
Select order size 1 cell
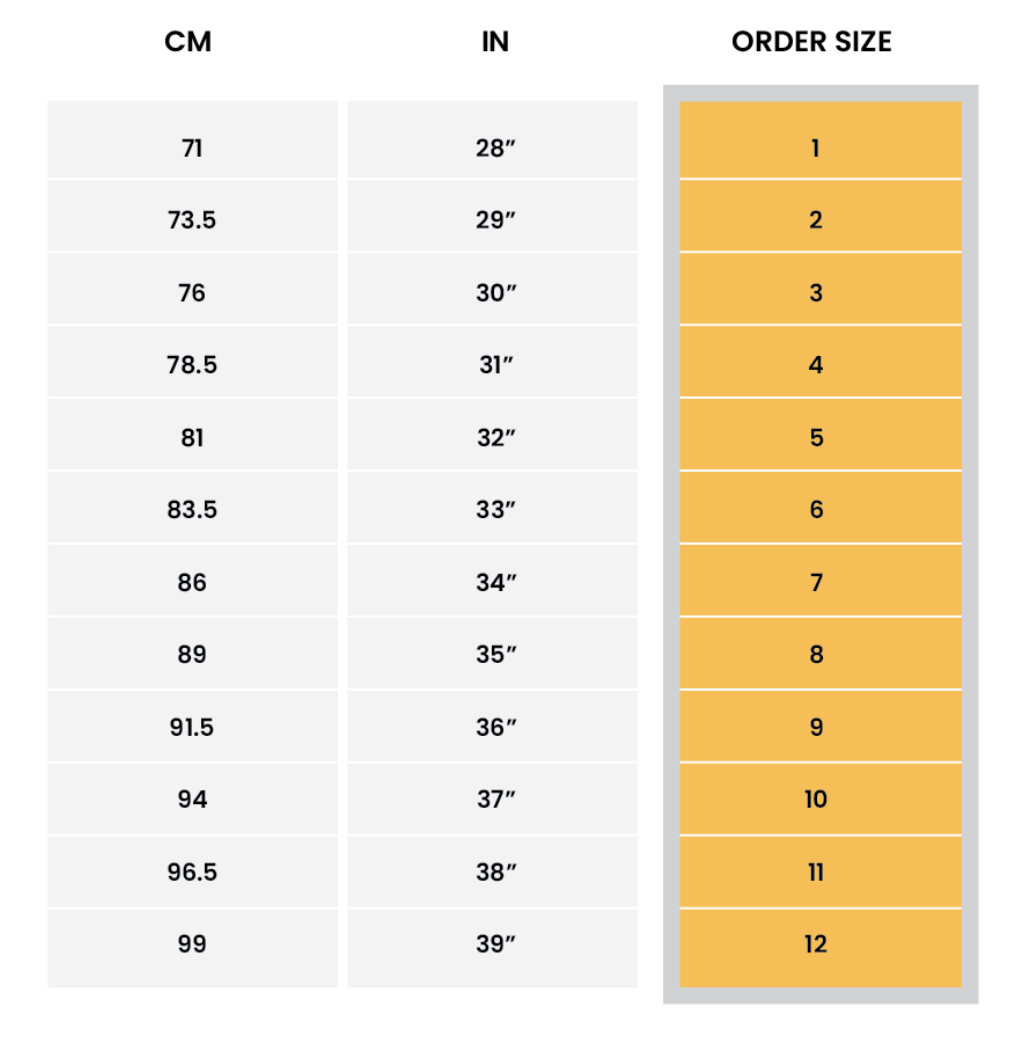[x=816, y=148]
